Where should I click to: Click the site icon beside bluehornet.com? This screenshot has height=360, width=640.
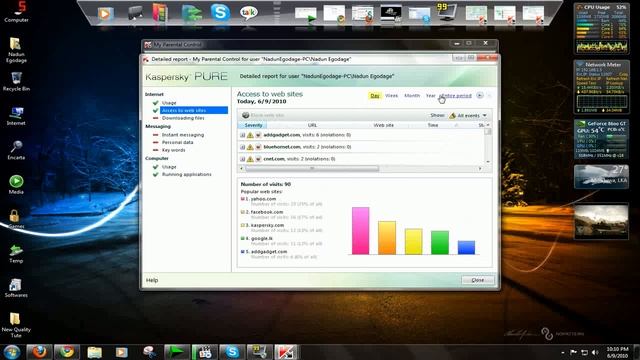[258, 147]
